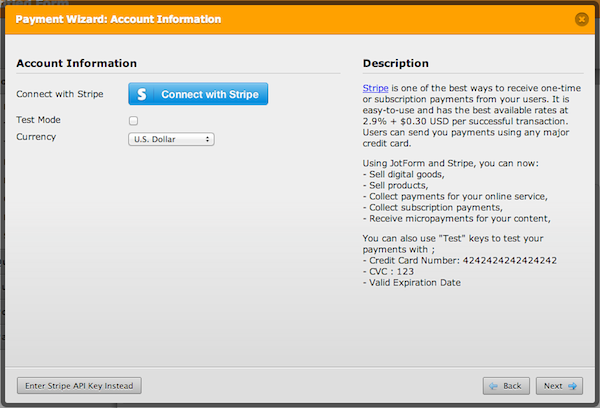This screenshot has height=408, width=600.
Task: Close the Payment Wizard dialog
Action: pos(582,19)
